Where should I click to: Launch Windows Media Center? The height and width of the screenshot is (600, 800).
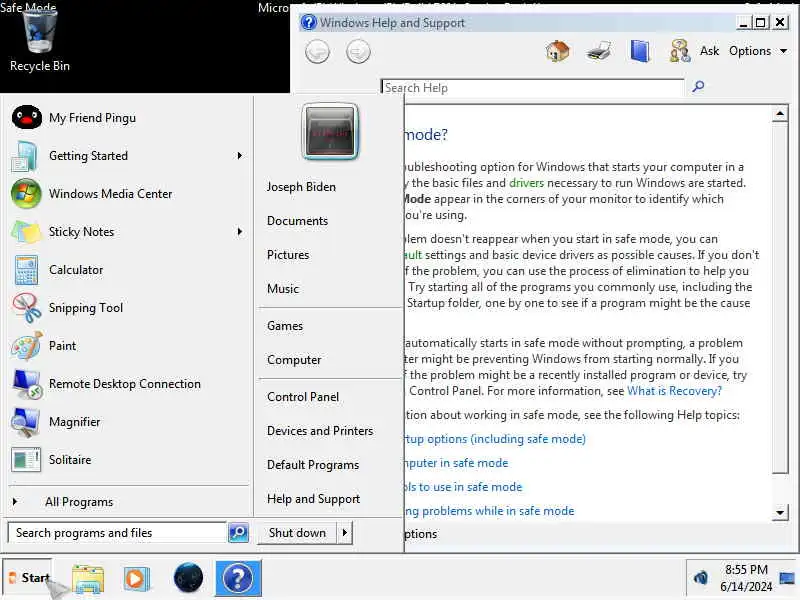click(x=128, y=194)
